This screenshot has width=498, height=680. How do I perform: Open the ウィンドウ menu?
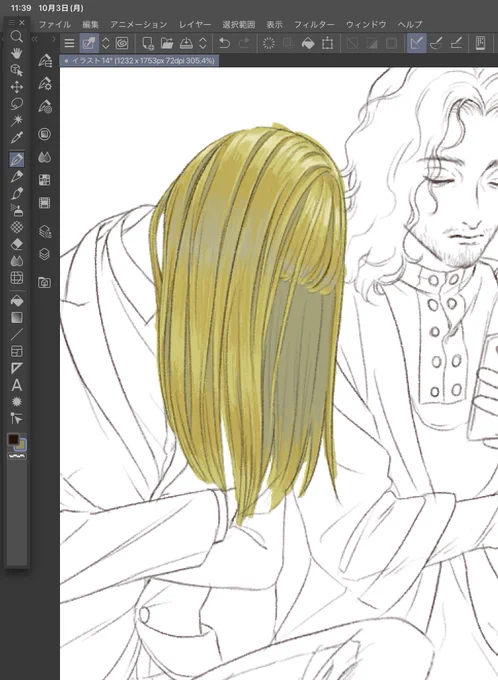coord(366,24)
